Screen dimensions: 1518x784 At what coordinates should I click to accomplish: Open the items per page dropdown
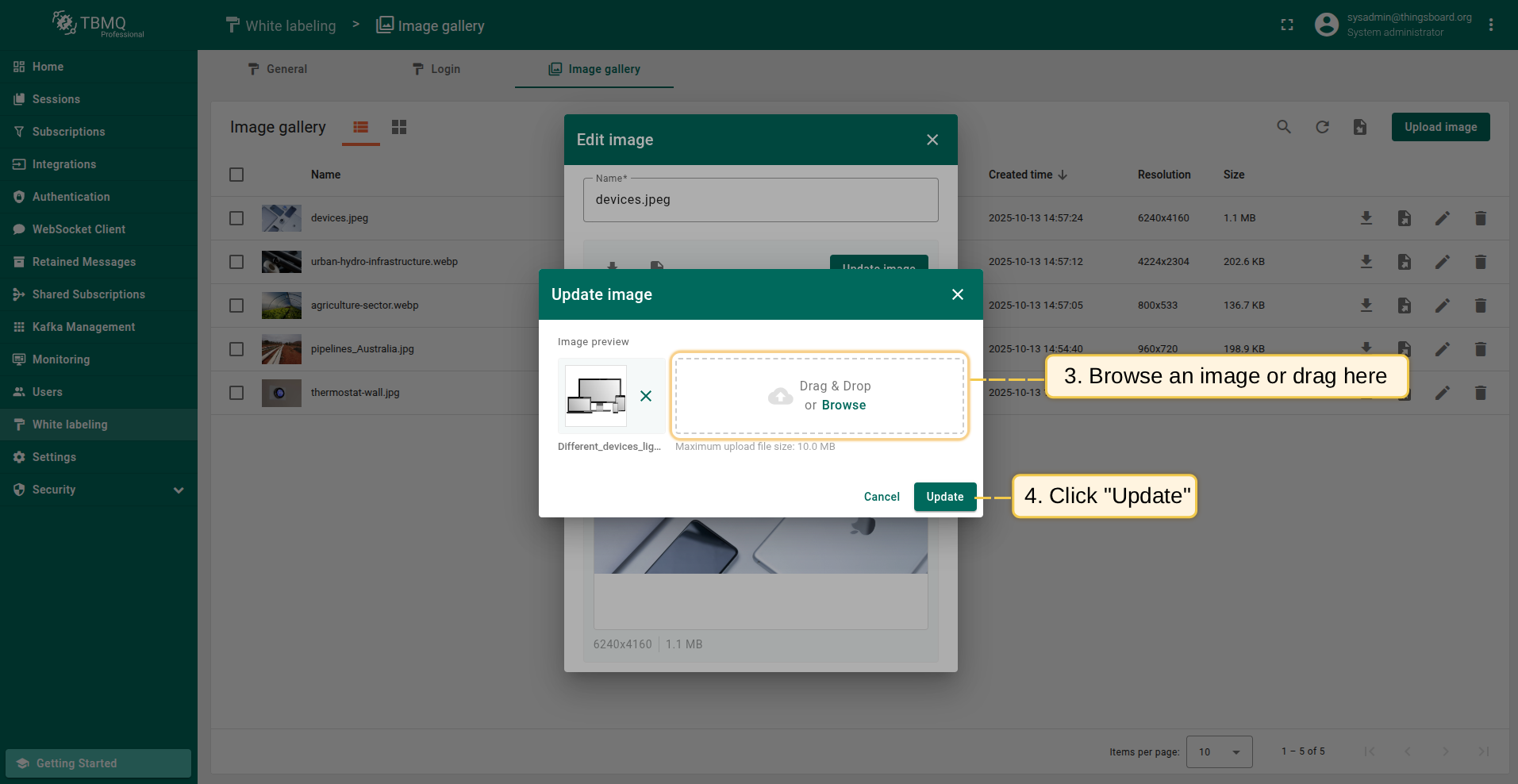click(x=1219, y=751)
